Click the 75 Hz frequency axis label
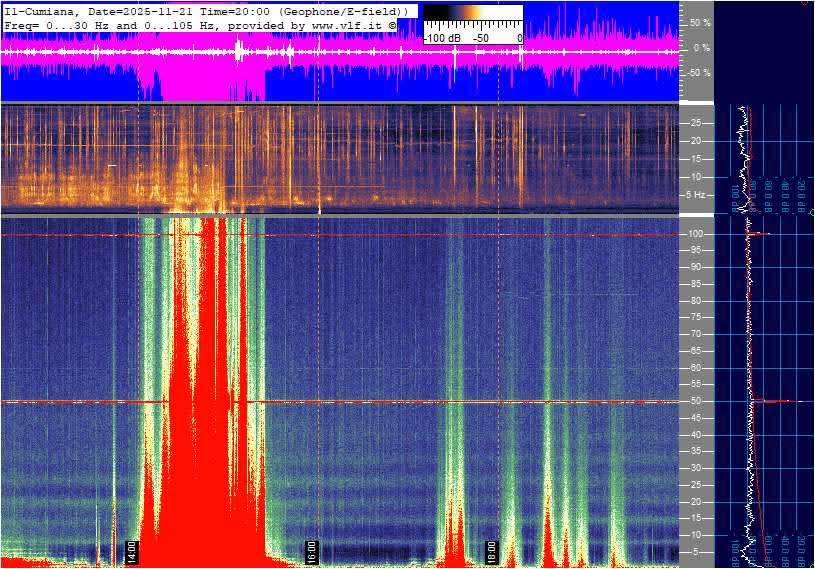 698,318
